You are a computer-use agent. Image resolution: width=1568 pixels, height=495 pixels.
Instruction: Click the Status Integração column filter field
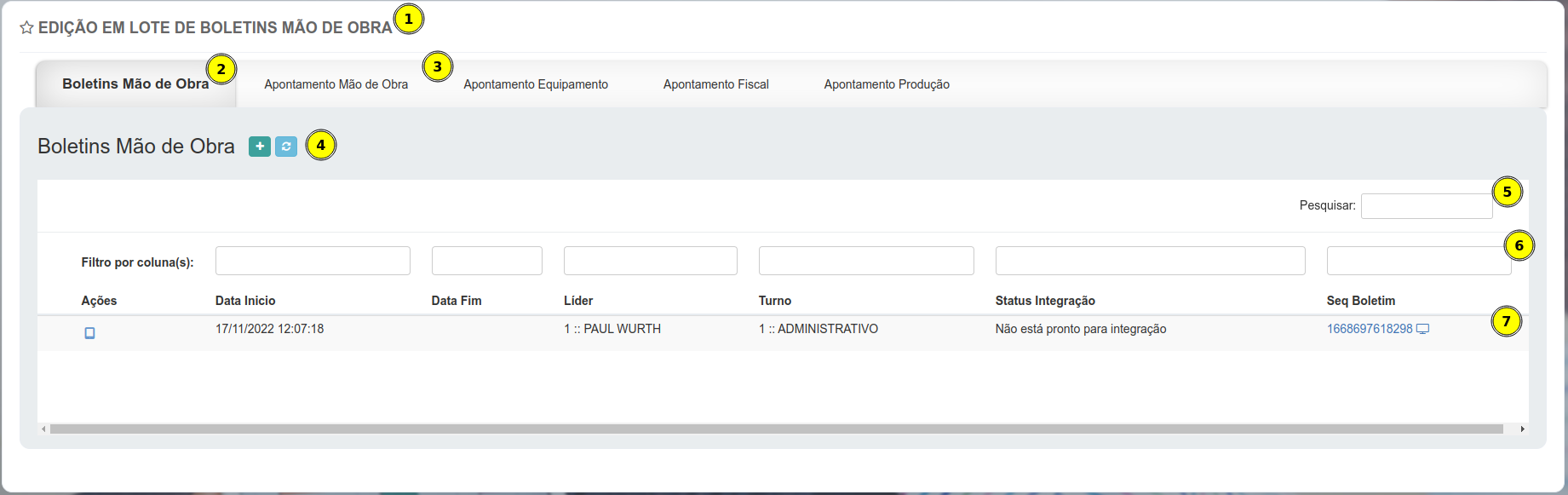(1150, 261)
